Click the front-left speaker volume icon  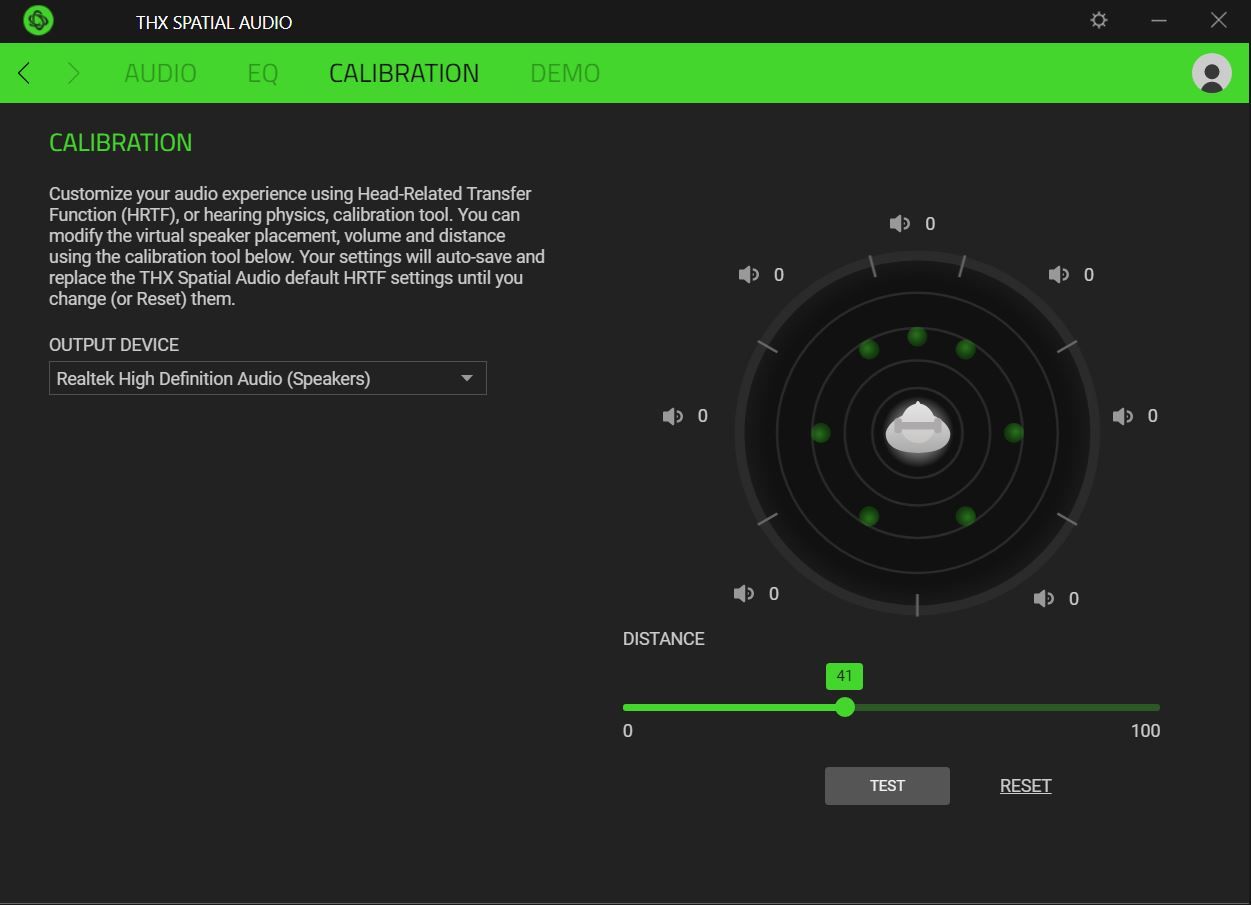[x=748, y=275]
